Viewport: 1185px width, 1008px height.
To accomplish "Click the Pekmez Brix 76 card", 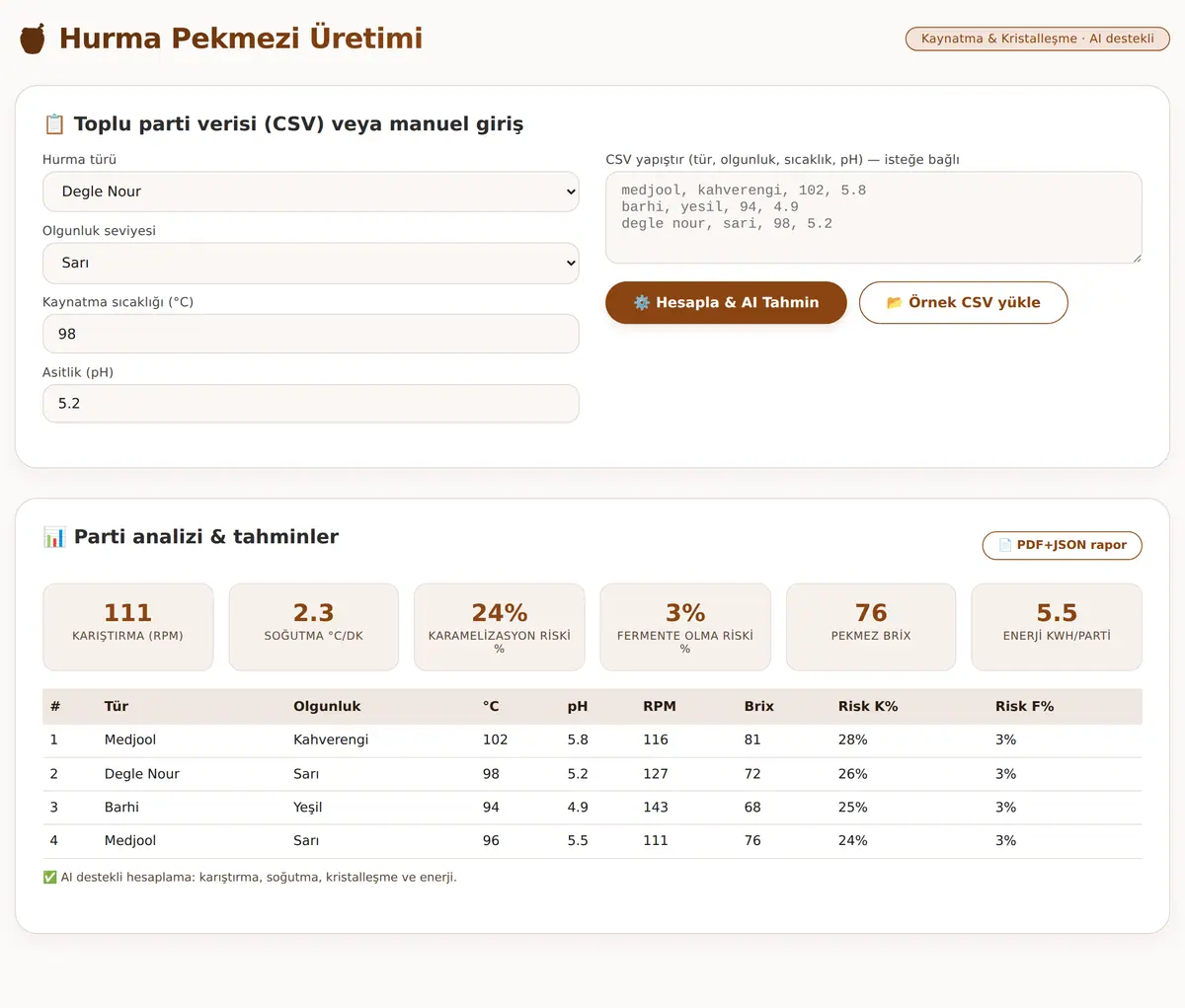I will click(871, 627).
